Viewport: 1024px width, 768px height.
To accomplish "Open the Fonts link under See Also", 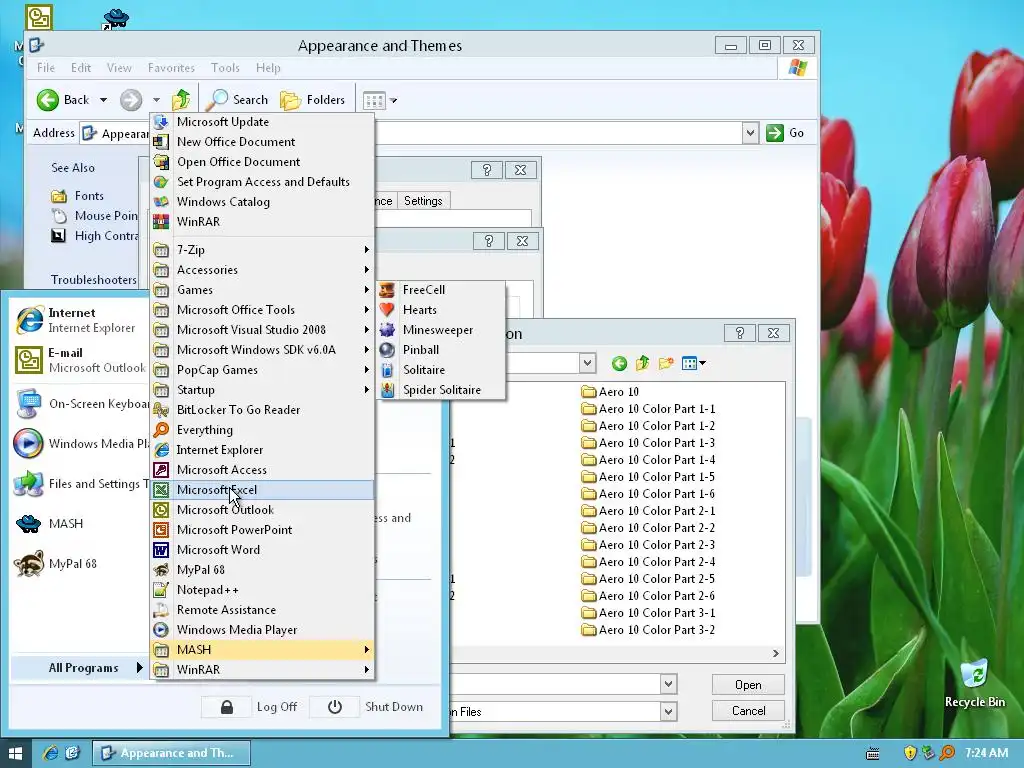I will (77, 196).
